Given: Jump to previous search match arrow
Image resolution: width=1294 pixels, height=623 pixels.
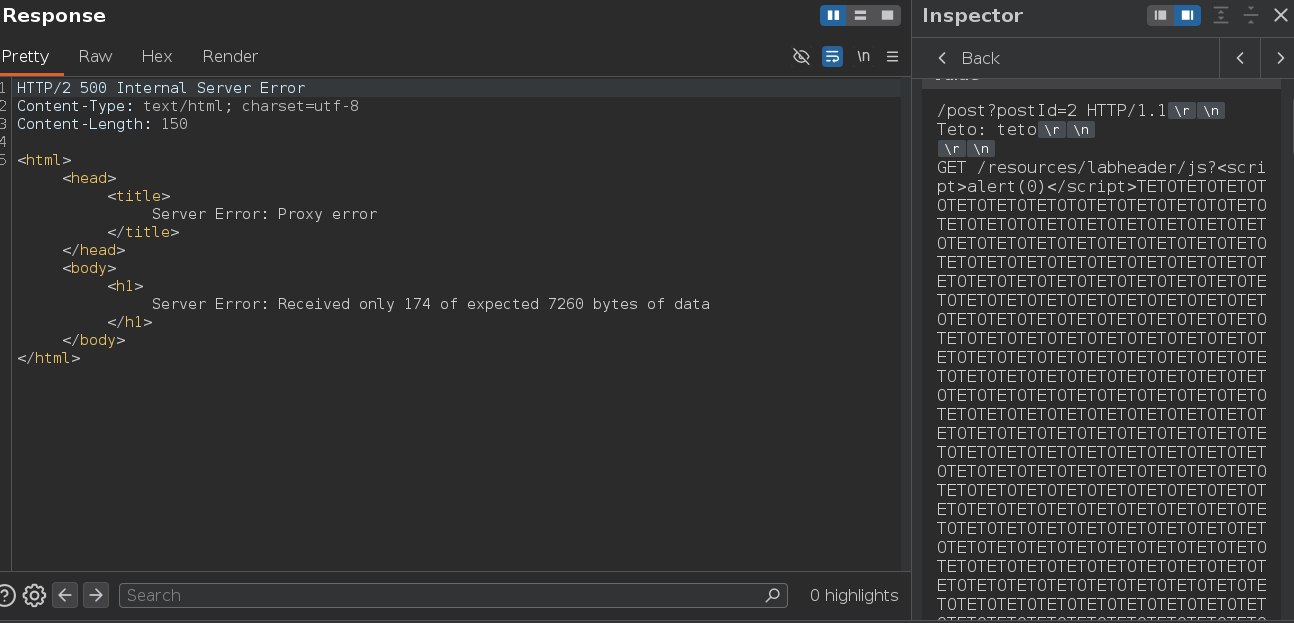Looking at the screenshot, I should click(65, 595).
